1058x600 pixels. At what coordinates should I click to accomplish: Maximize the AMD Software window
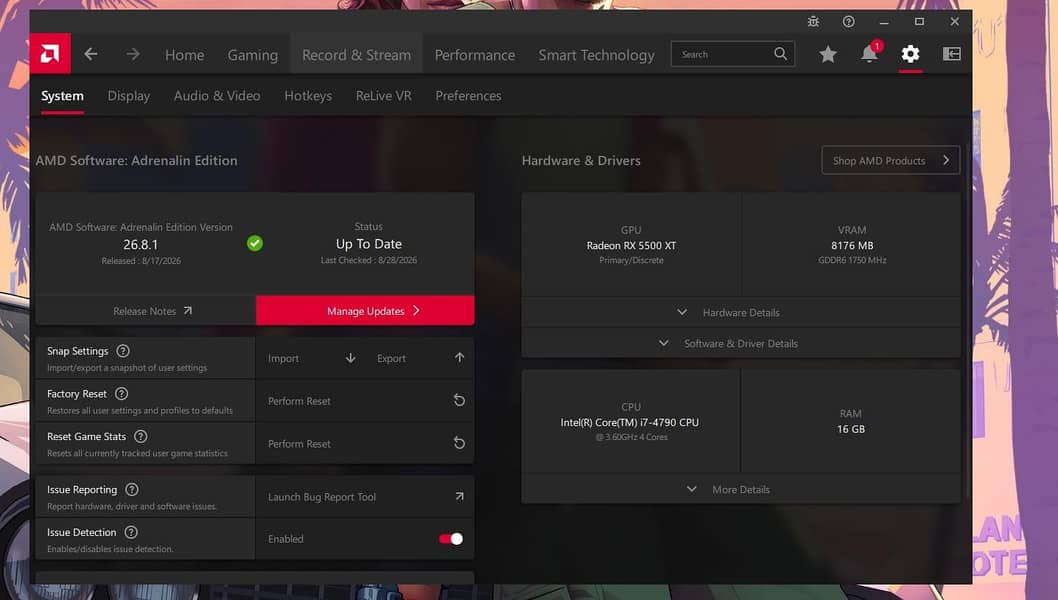(x=919, y=22)
